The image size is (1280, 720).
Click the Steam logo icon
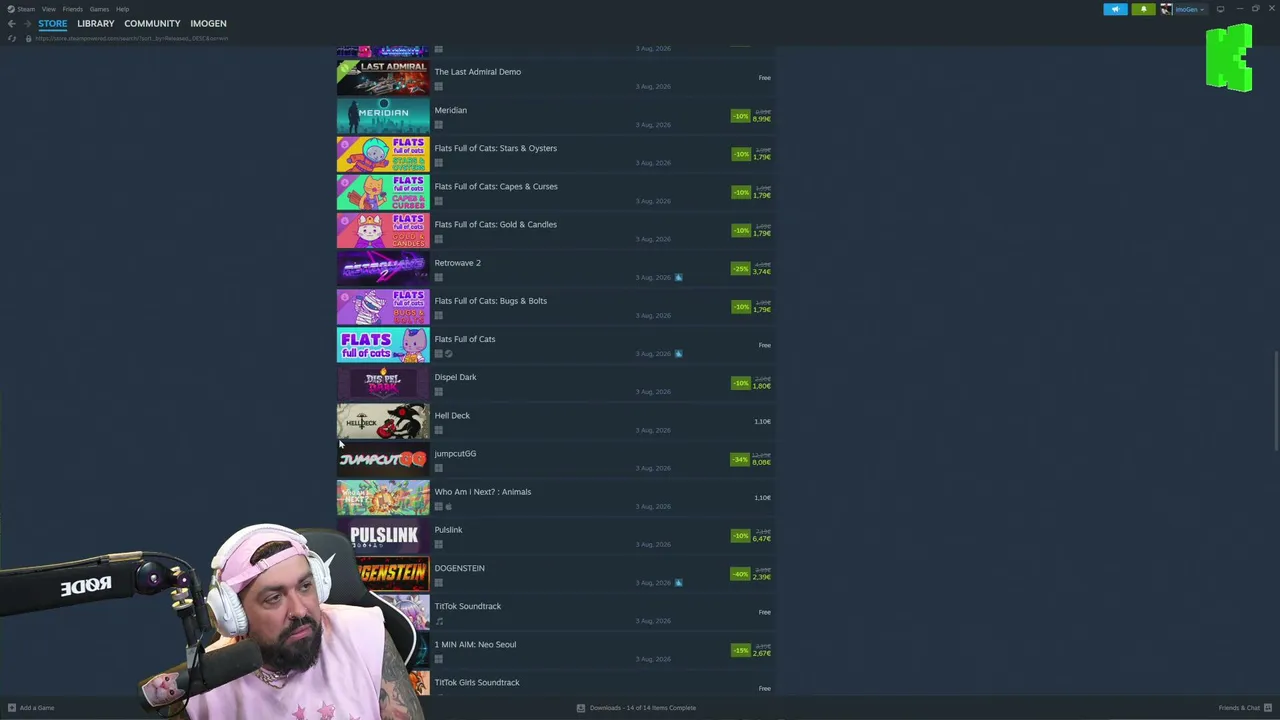point(11,9)
